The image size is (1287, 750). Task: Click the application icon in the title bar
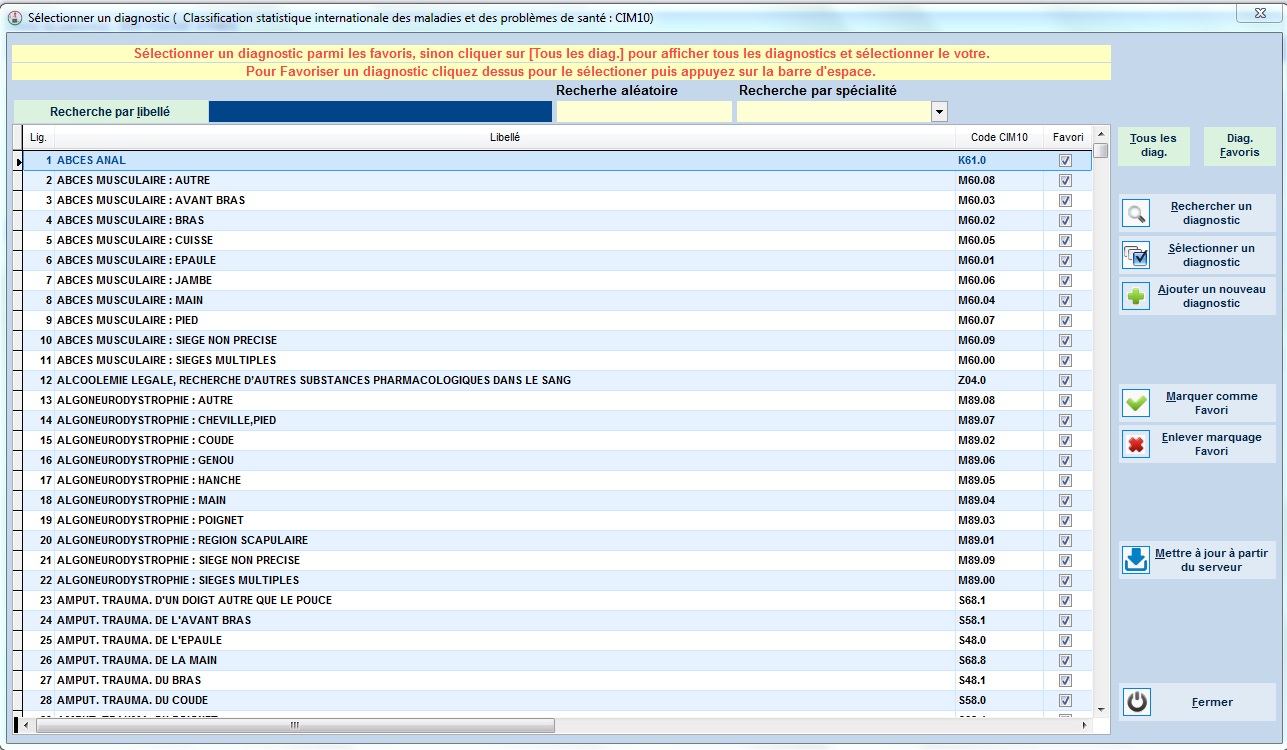(14, 18)
